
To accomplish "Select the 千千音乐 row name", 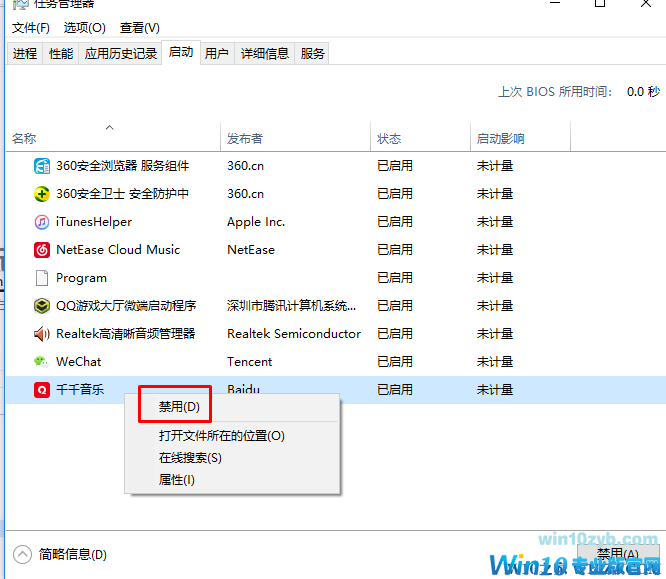I will (x=80, y=390).
